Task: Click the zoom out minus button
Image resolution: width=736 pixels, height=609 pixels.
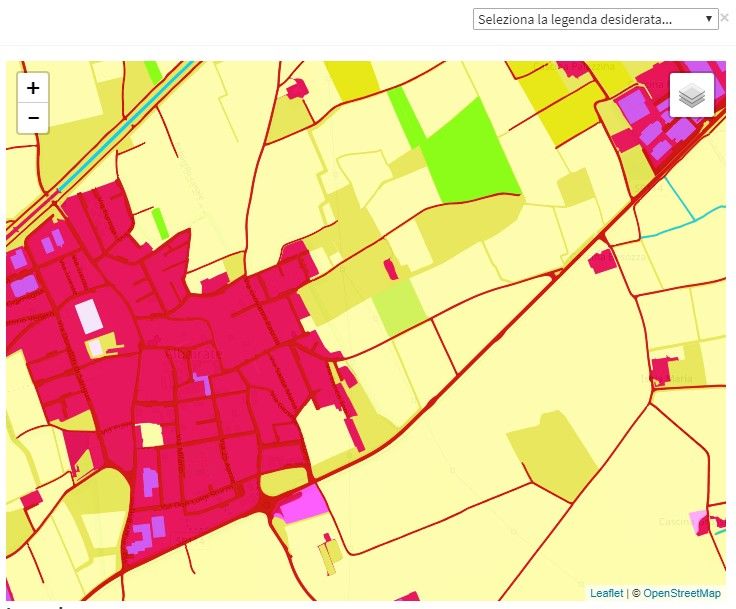Action: click(33, 118)
